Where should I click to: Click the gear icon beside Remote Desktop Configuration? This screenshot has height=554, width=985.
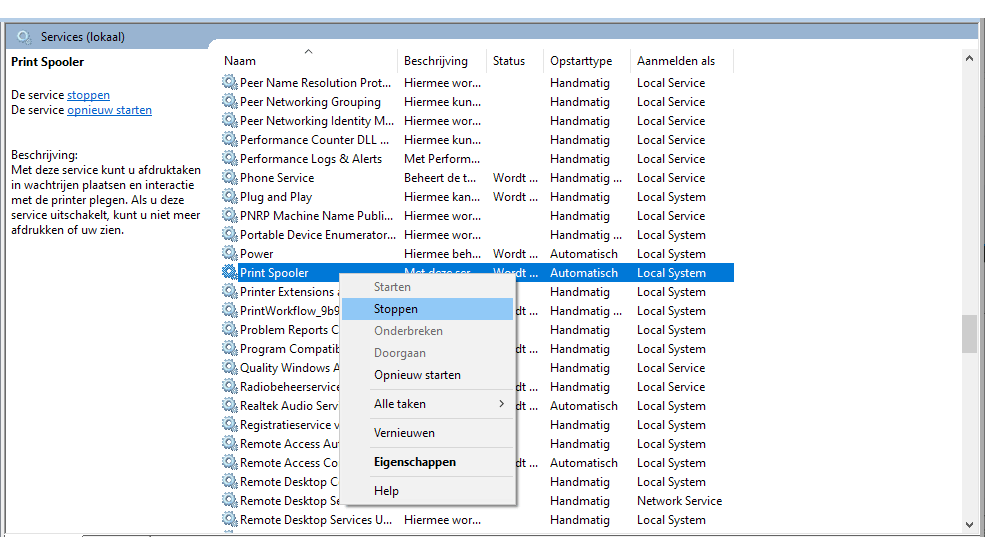tap(229, 481)
